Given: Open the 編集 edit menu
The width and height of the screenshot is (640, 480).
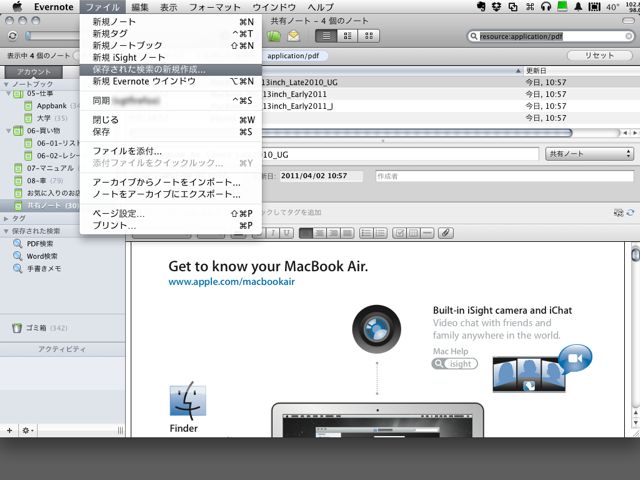Looking at the screenshot, I should (140, 7).
